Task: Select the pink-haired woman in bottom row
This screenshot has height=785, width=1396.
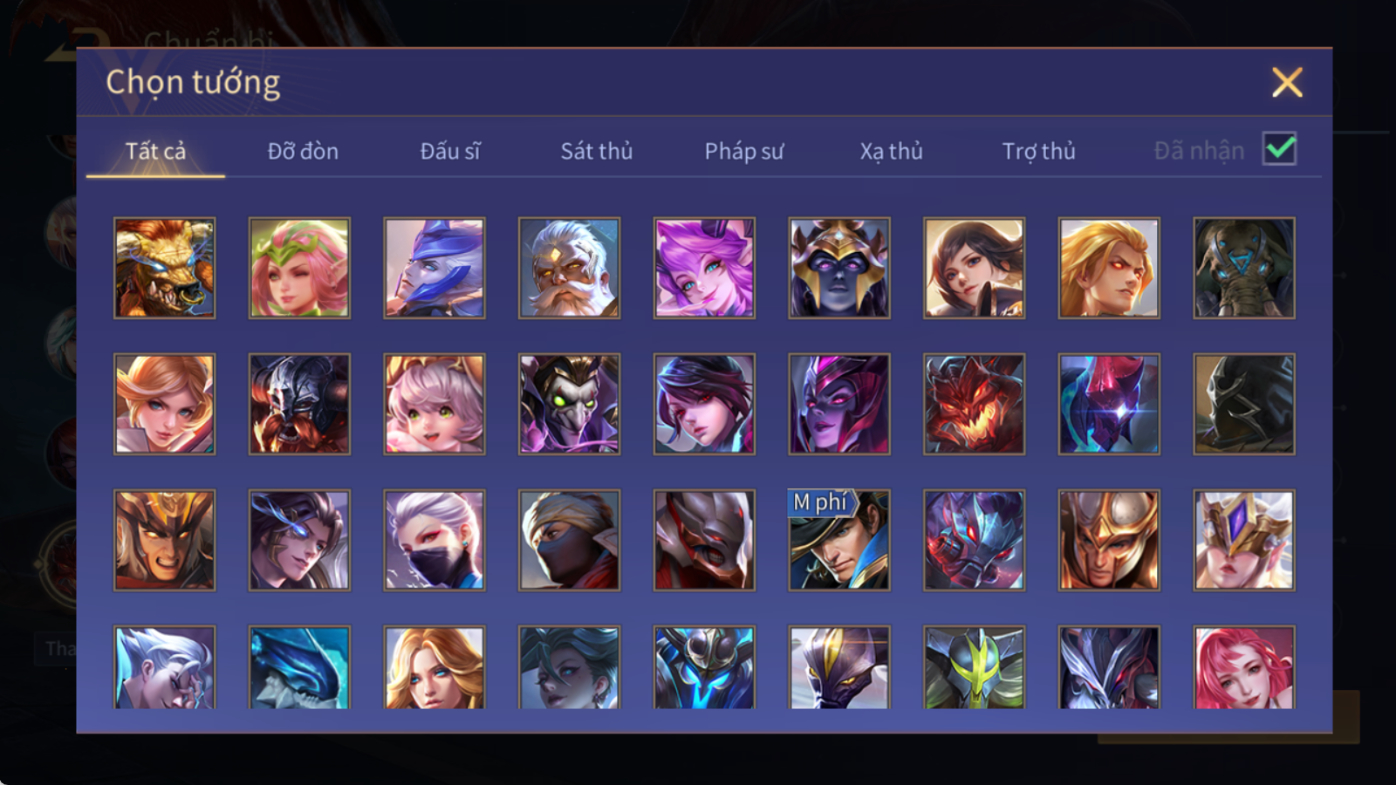Action: 1244,667
